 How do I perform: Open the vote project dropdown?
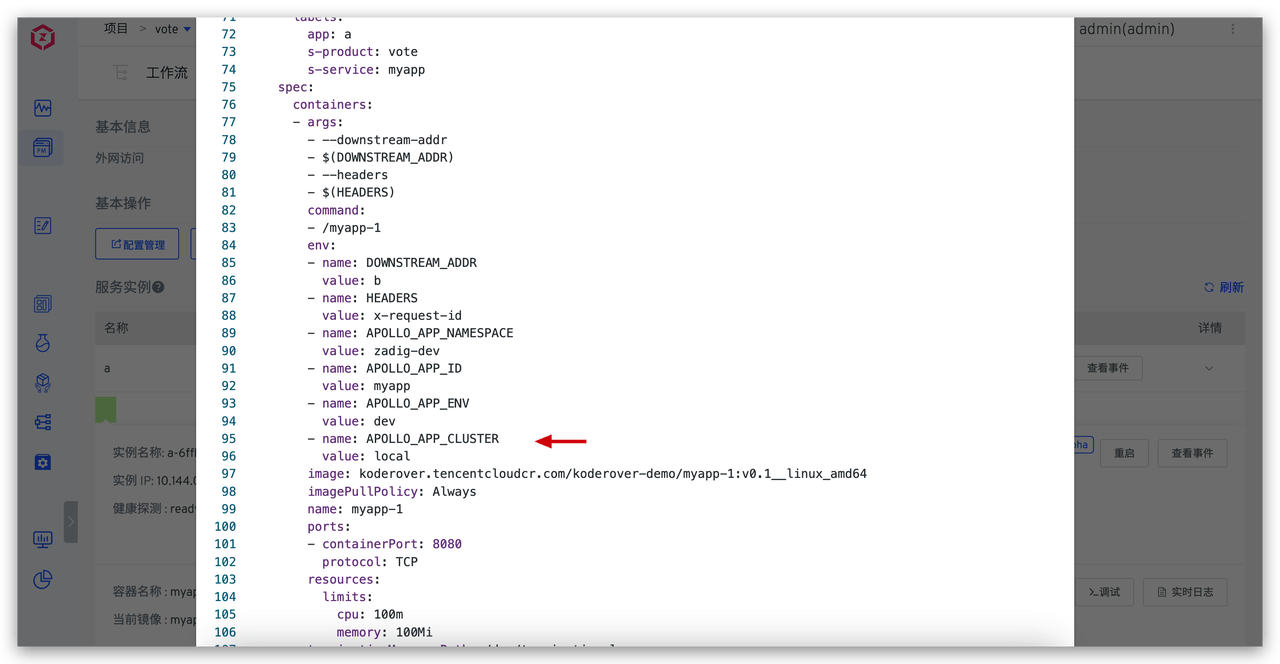pos(172,29)
